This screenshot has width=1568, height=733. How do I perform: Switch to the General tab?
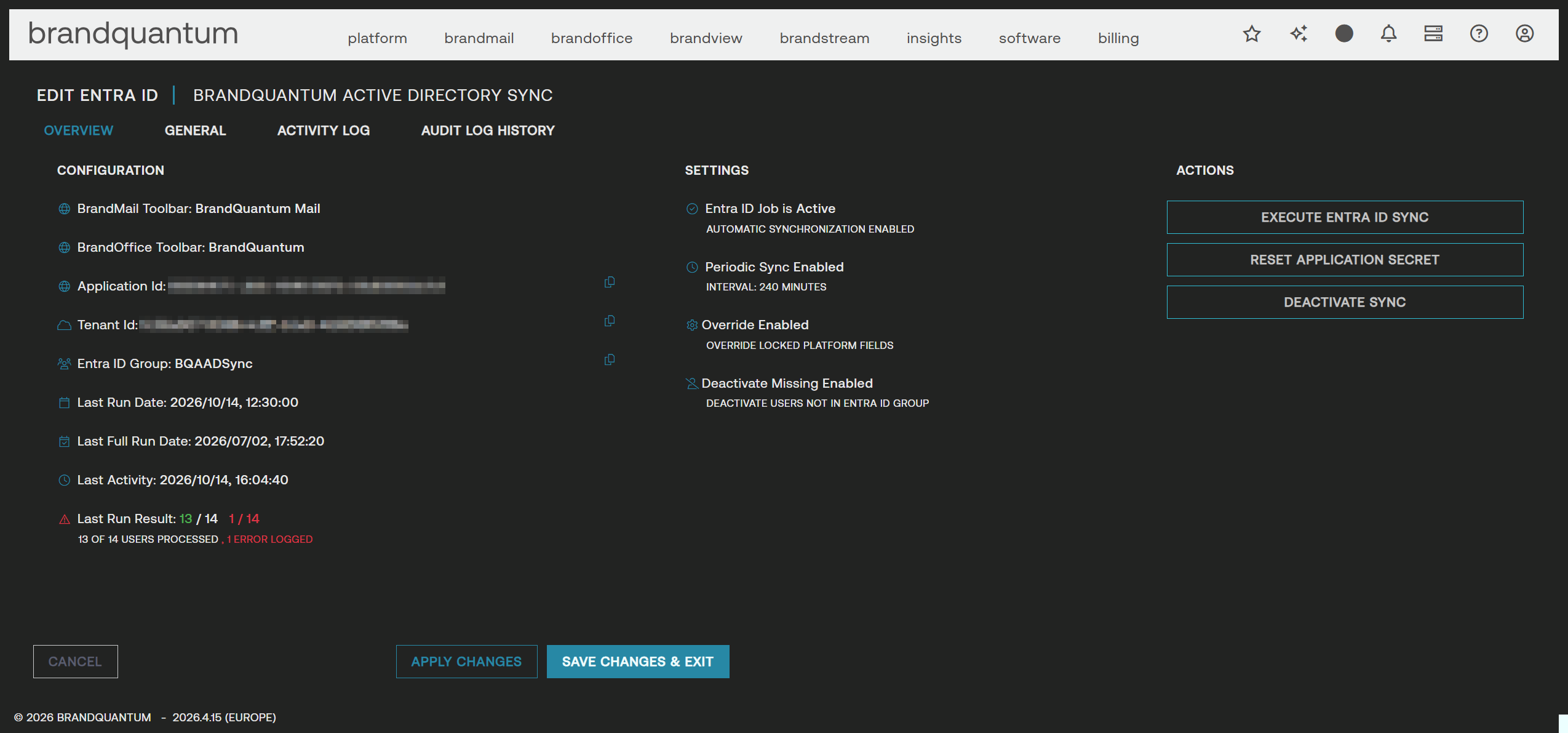(x=195, y=130)
